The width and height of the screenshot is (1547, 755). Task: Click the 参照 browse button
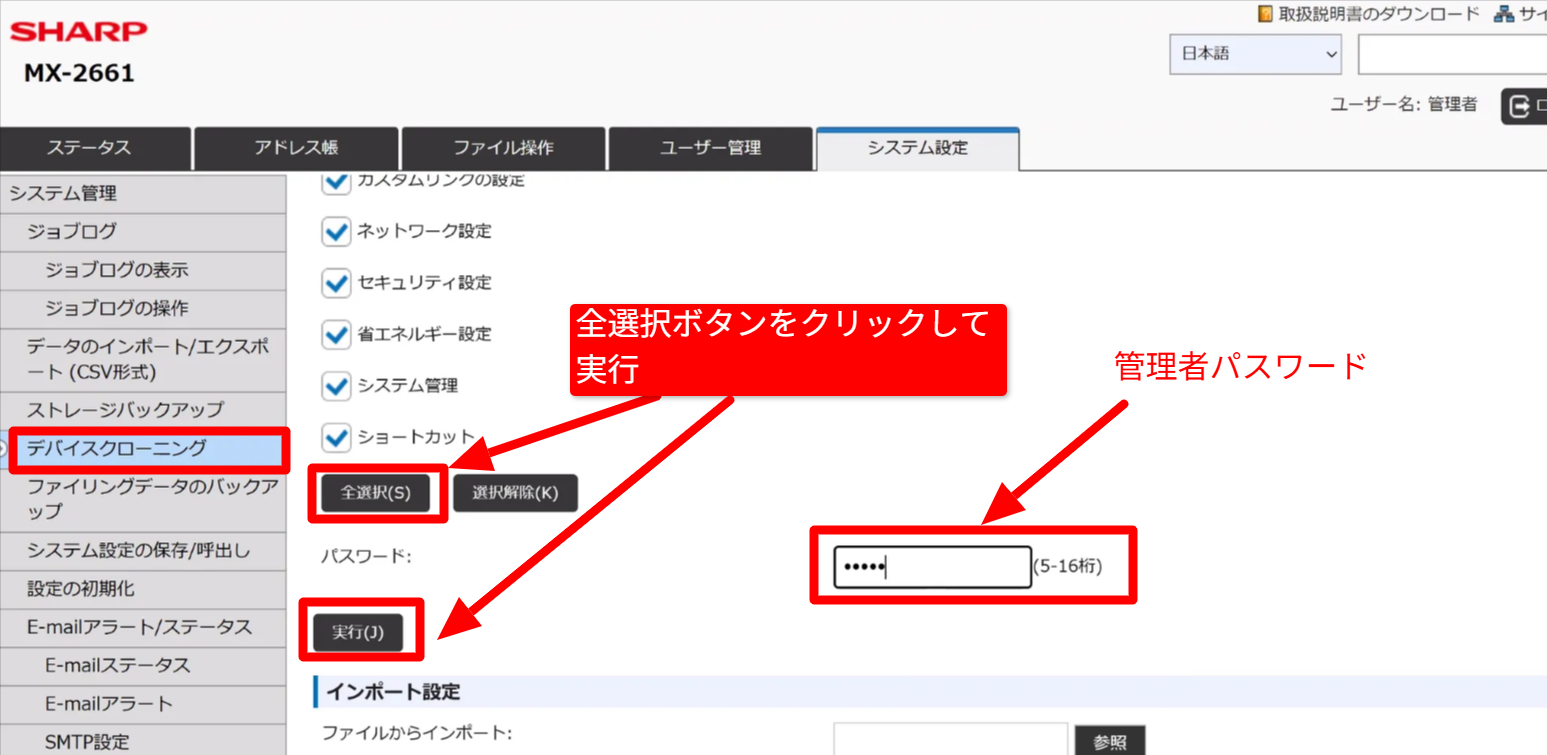[x=1110, y=742]
